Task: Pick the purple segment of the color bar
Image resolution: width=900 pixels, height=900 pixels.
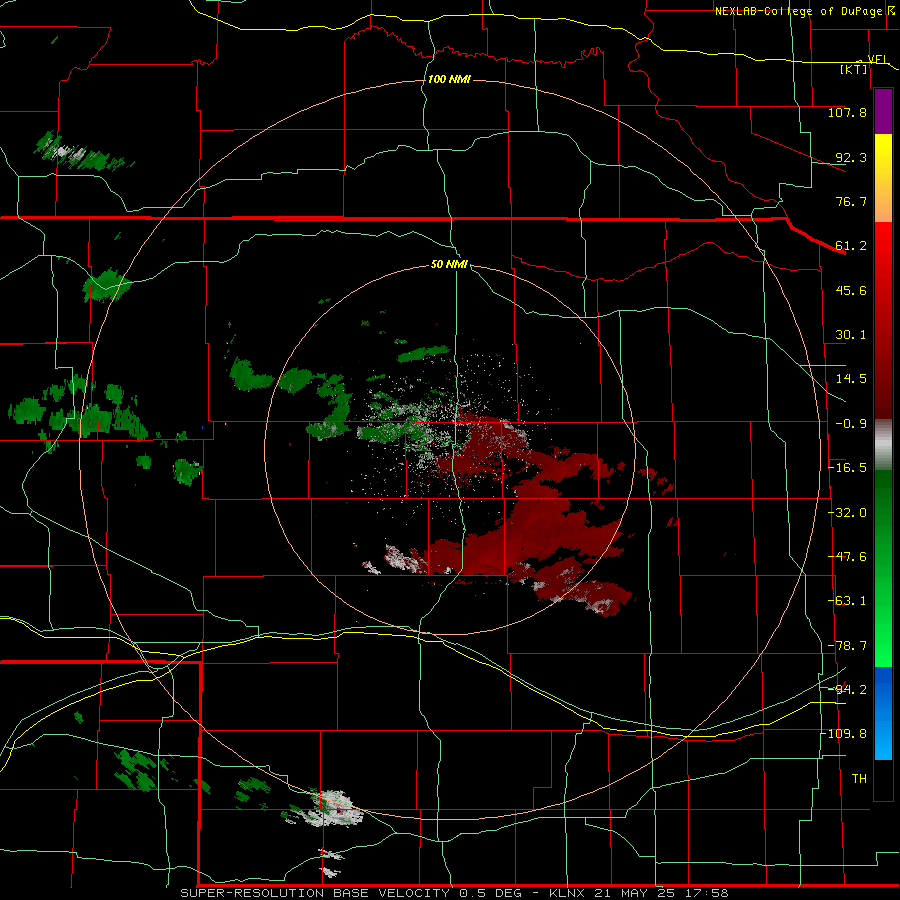Action: point(883,112)
